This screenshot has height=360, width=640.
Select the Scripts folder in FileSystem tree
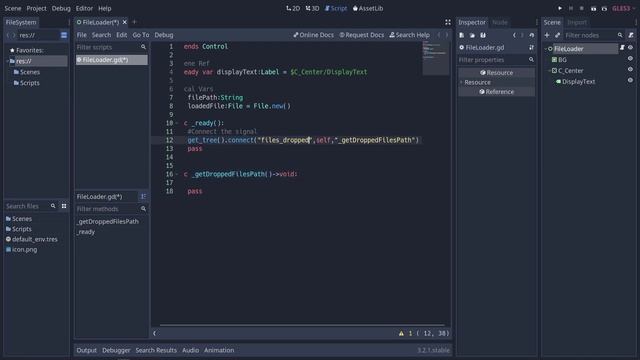27,83
